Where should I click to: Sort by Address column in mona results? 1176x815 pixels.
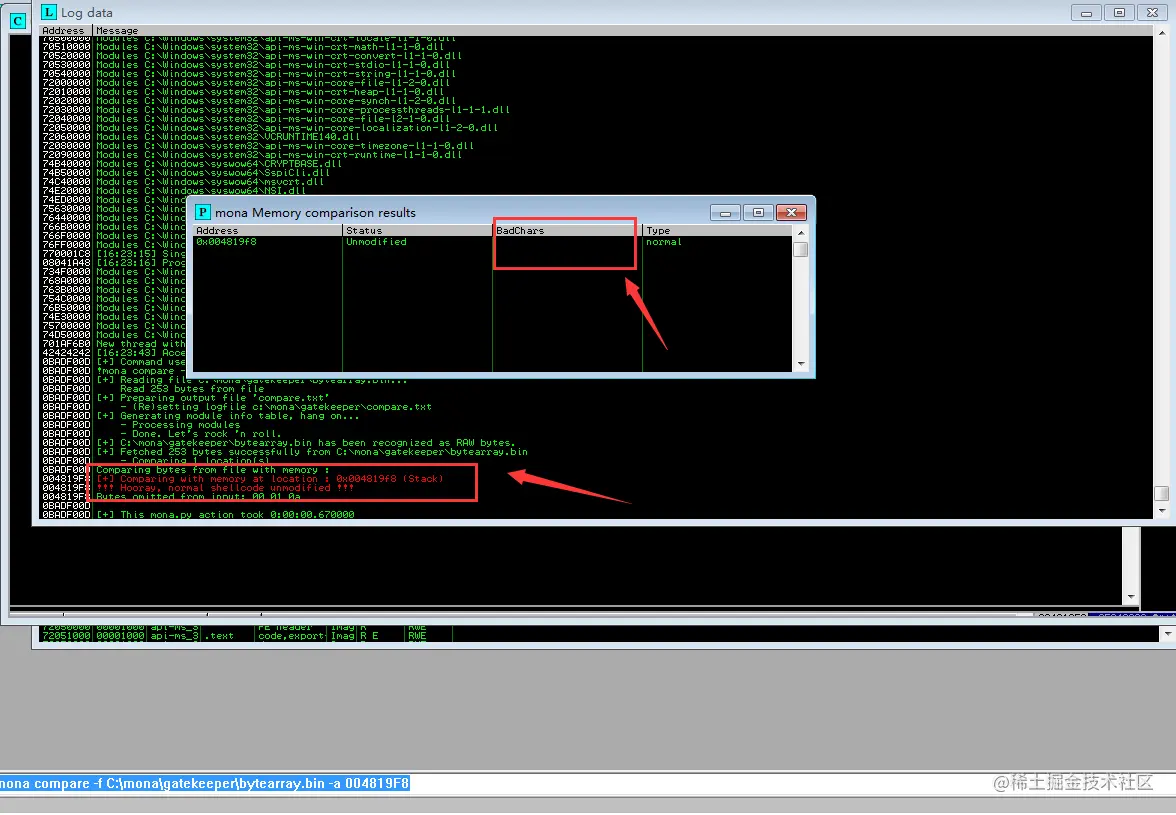[x=268, y=231]
